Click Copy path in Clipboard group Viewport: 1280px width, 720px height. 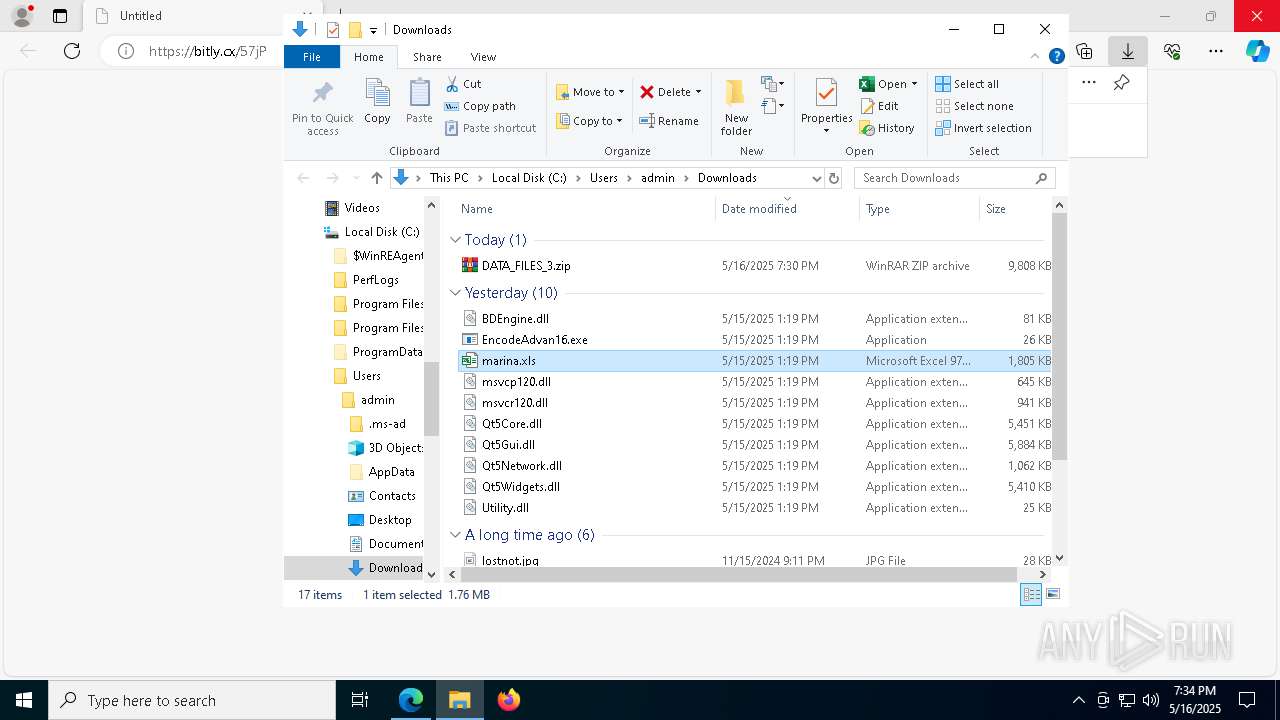pos(480,106)
